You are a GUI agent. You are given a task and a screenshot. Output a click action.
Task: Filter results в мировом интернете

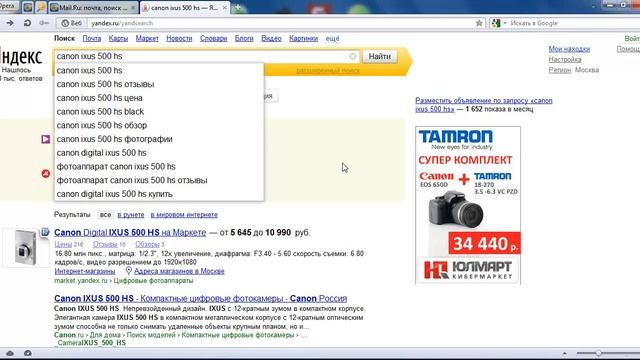(x=184, y=215)
